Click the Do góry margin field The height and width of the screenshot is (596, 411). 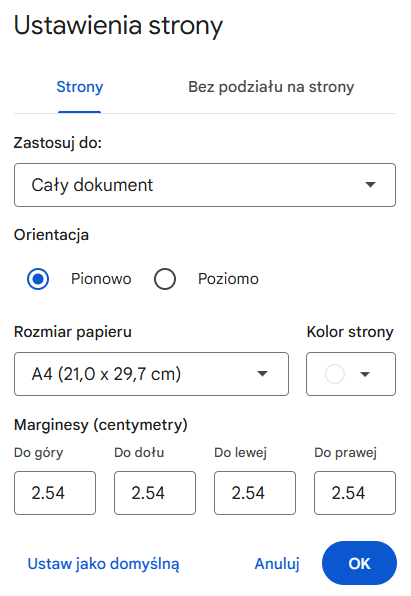(x=55, y=493)
